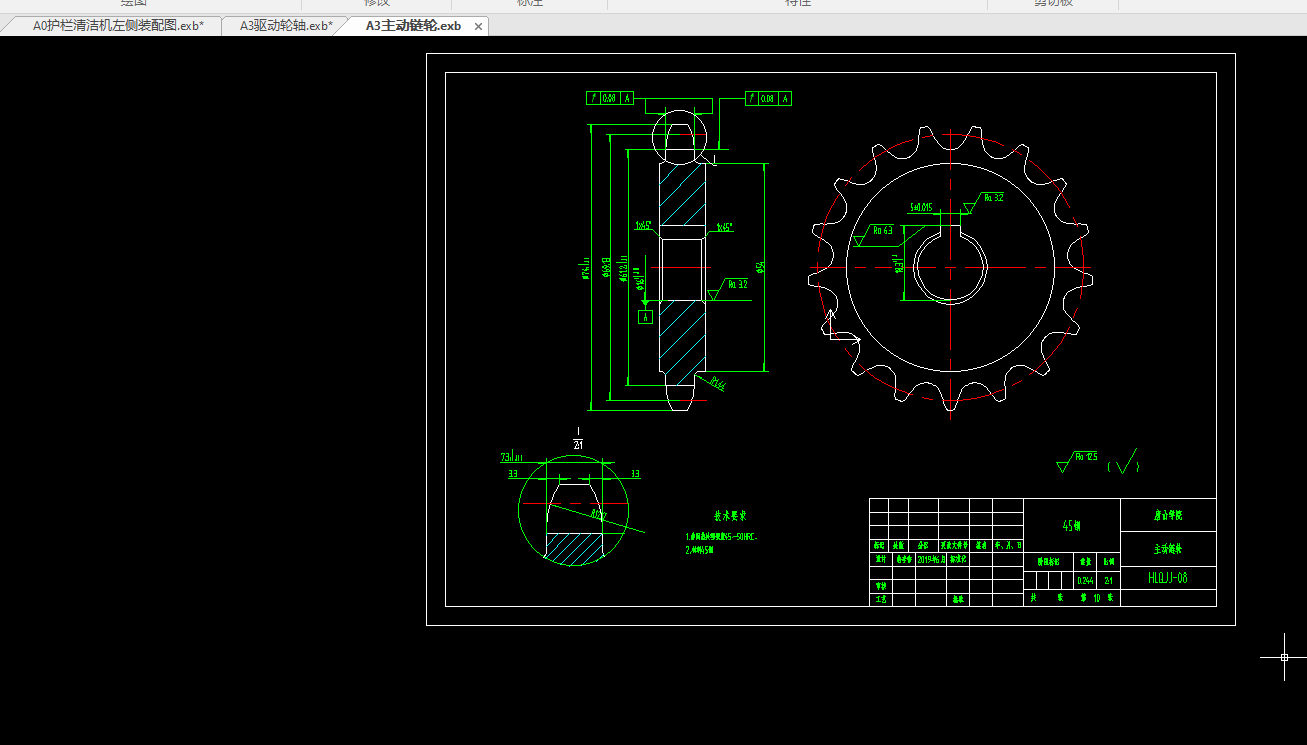
Task: Click the 0.244 weight value in title block
Action: coord(1085,581)
